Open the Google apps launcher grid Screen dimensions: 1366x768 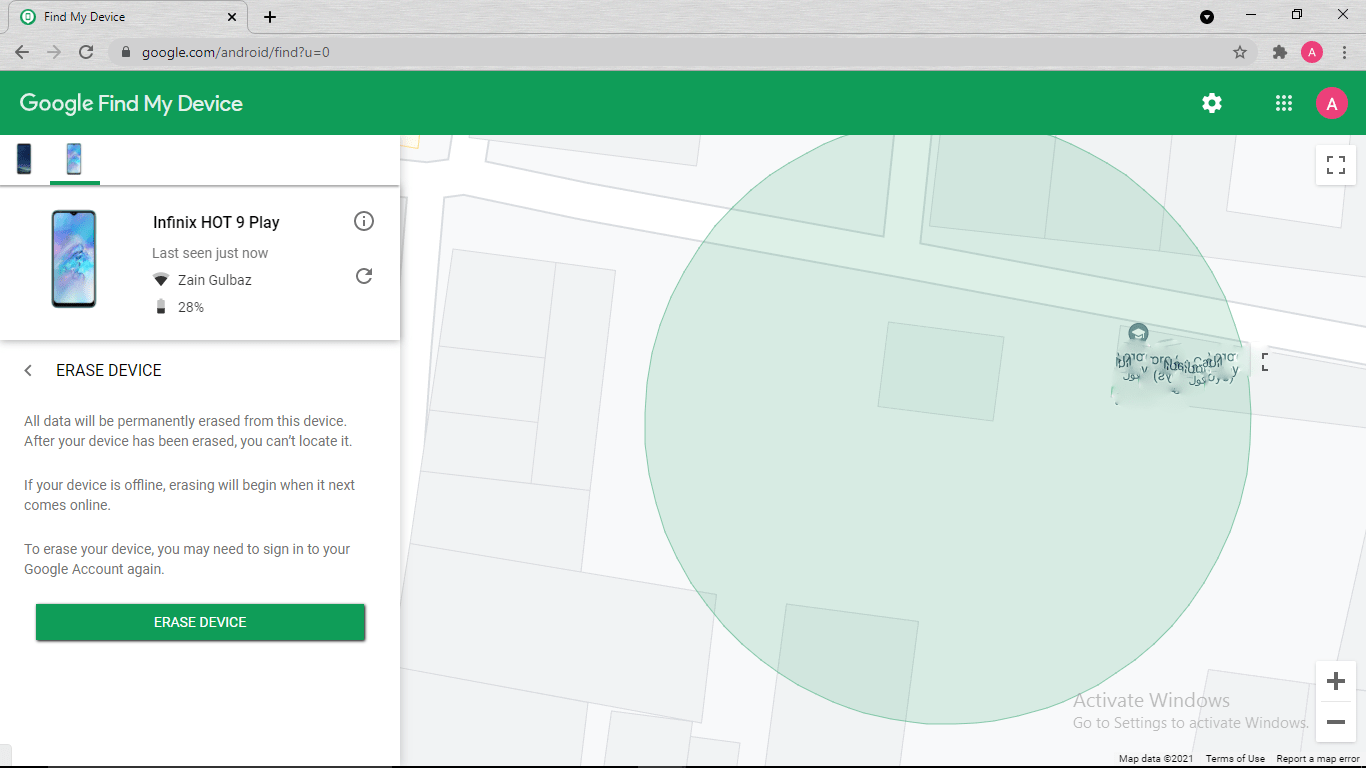pos(1283,103)
